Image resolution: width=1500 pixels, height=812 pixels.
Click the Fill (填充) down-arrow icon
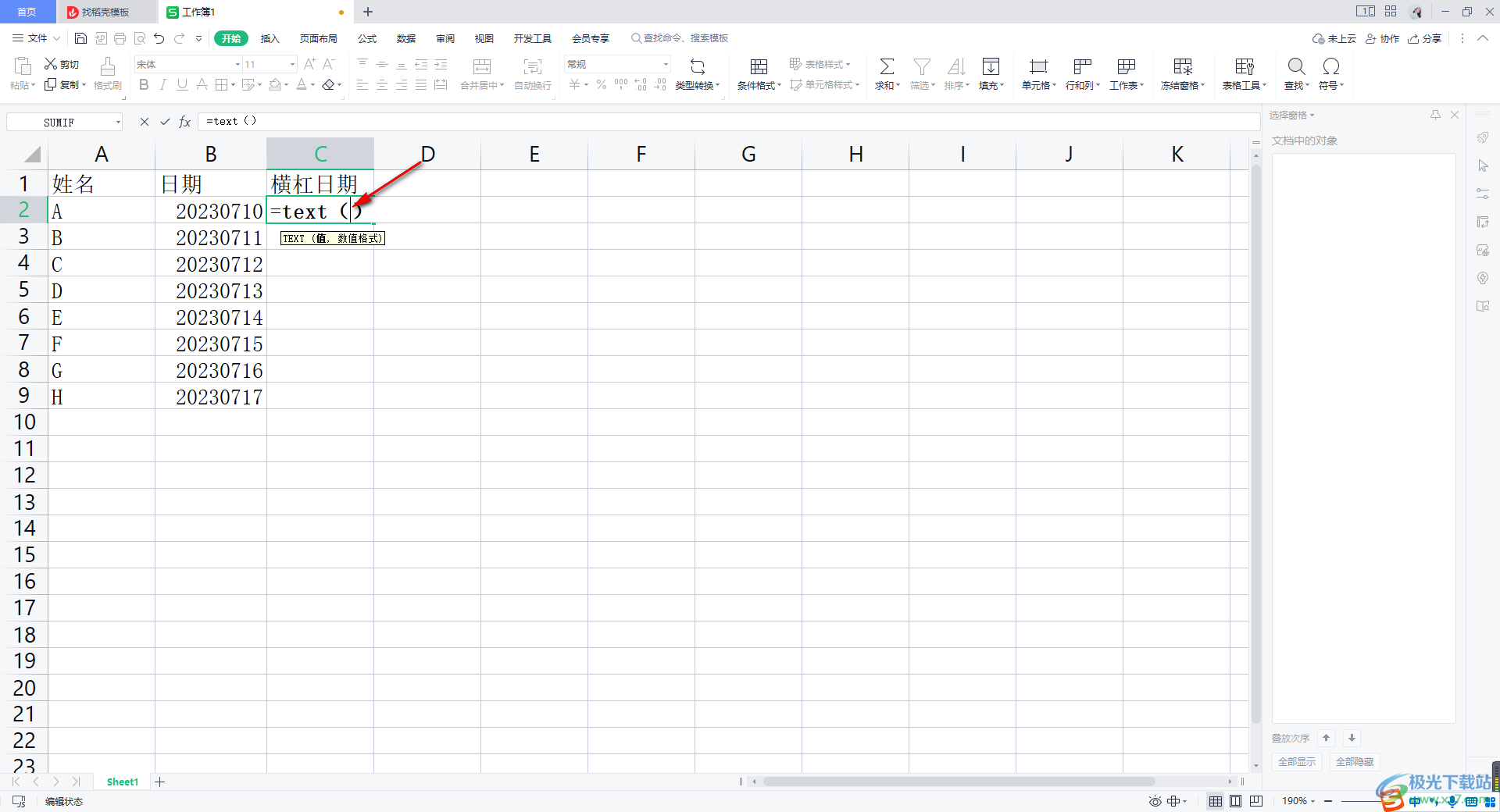[x=991, y=66]
